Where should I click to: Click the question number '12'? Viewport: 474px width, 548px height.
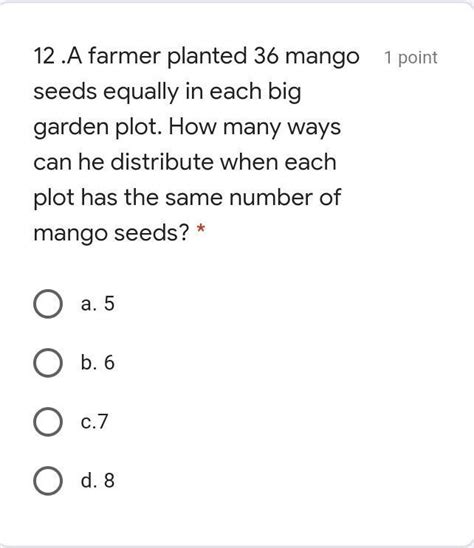click(x=44, y=56)
